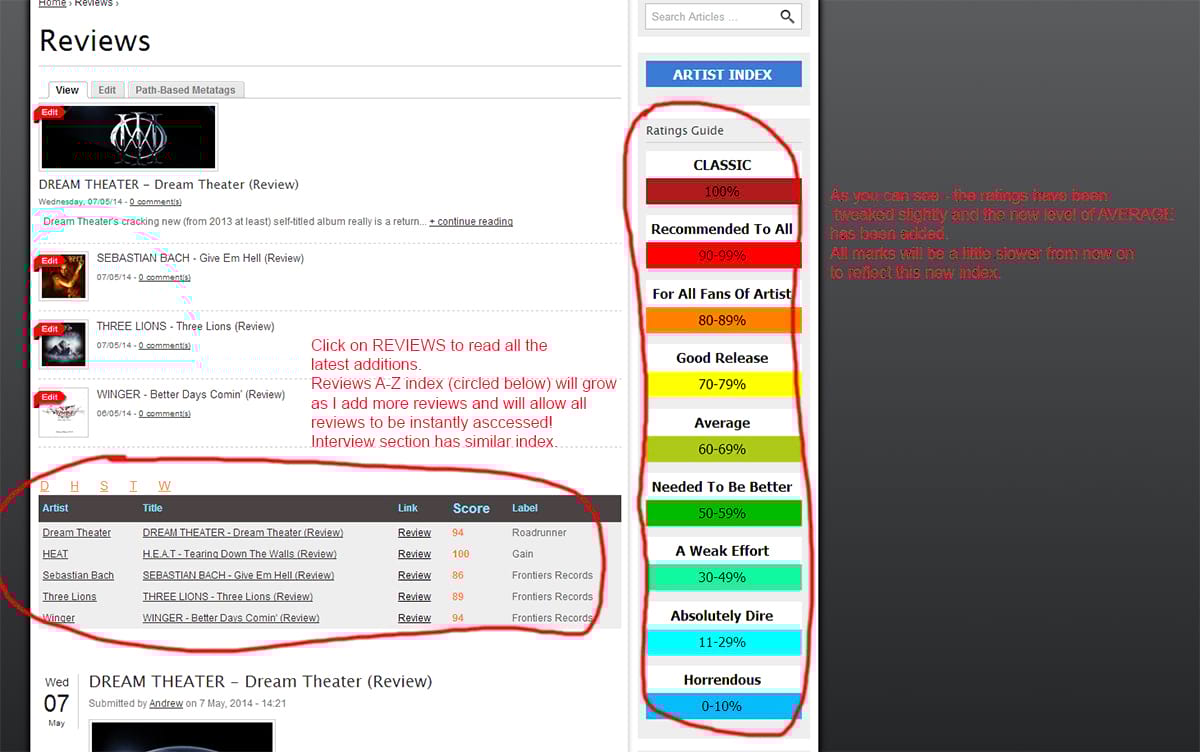1200x752 pixels.
Task: Click the Dream Theater logo banner image
Action: [x=130, y=138]
